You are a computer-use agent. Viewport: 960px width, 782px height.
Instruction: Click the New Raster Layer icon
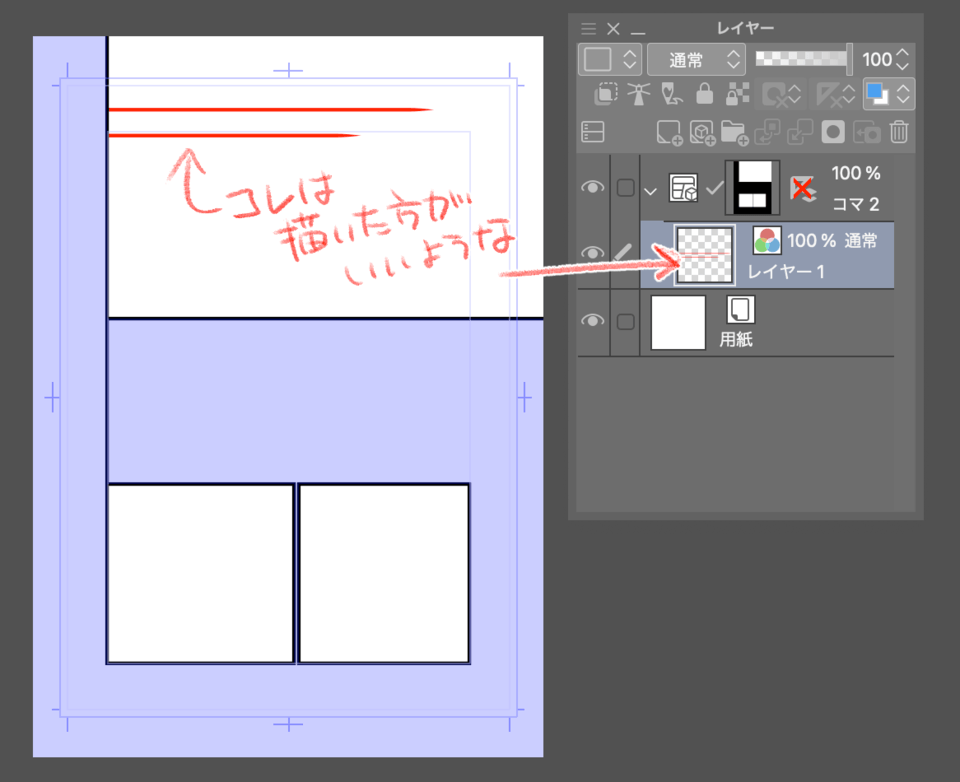(669, 132)
